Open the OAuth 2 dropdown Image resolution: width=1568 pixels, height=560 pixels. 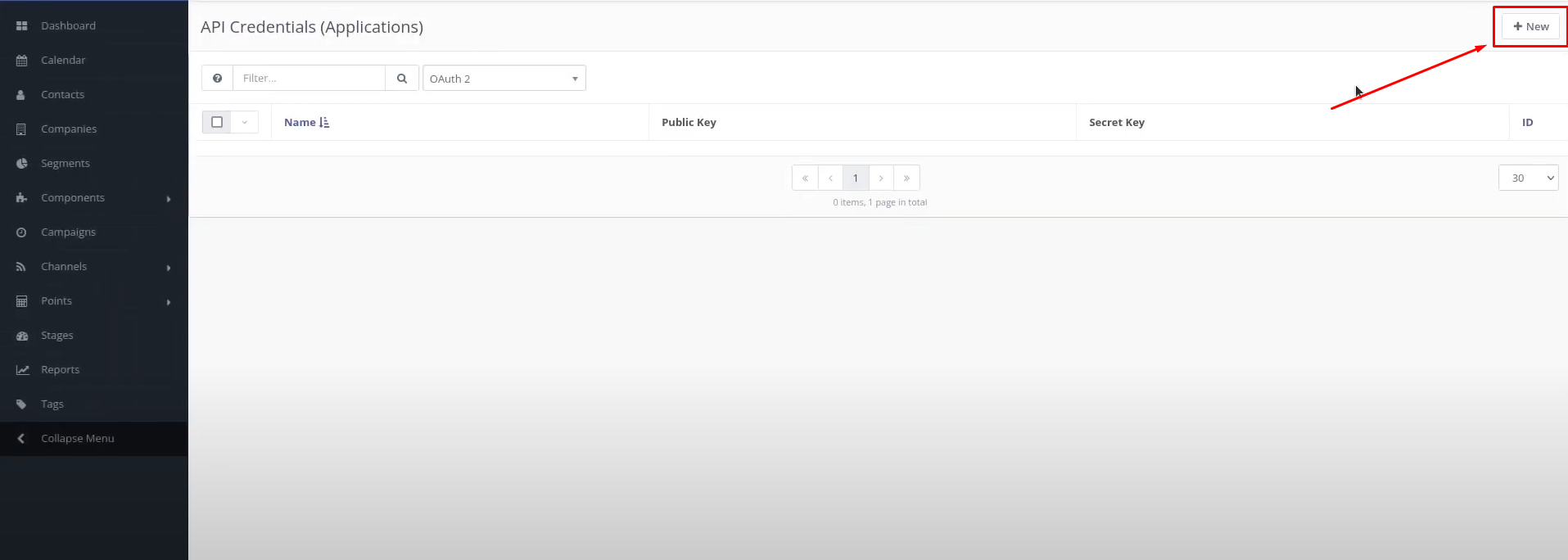click(x=504, y=79)
